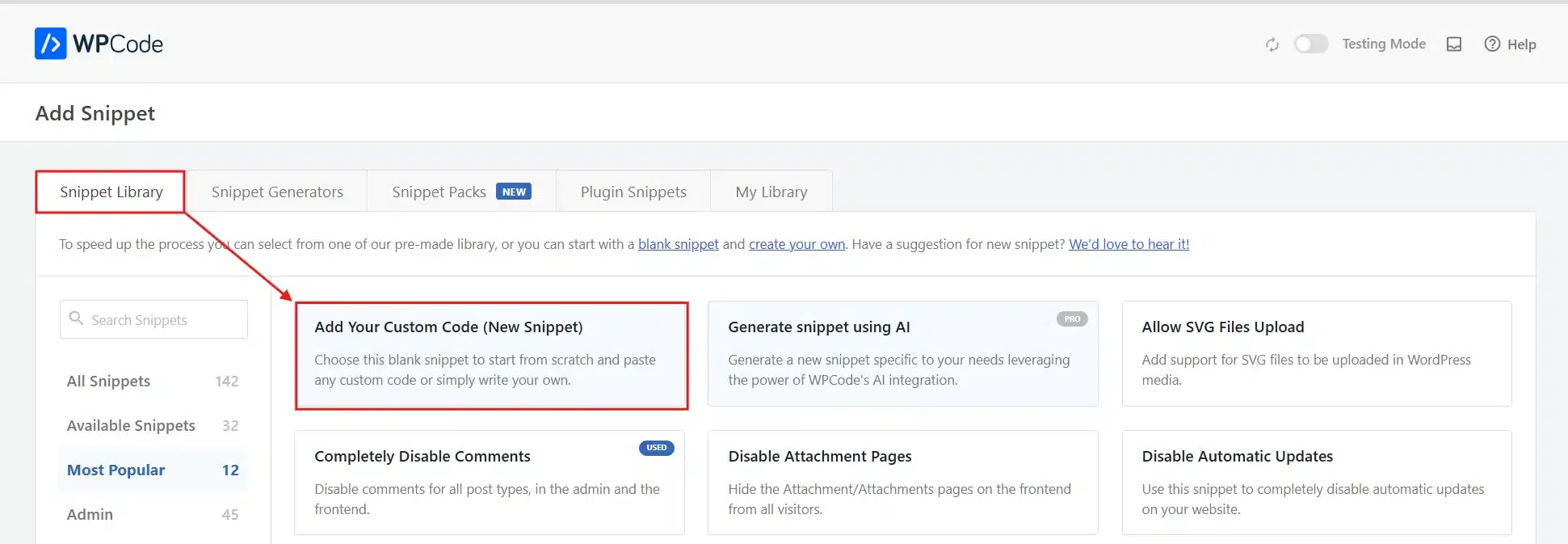Click the magnifier icon in Search Snippets
The image size is (1568, 544).
click(76, 318)
